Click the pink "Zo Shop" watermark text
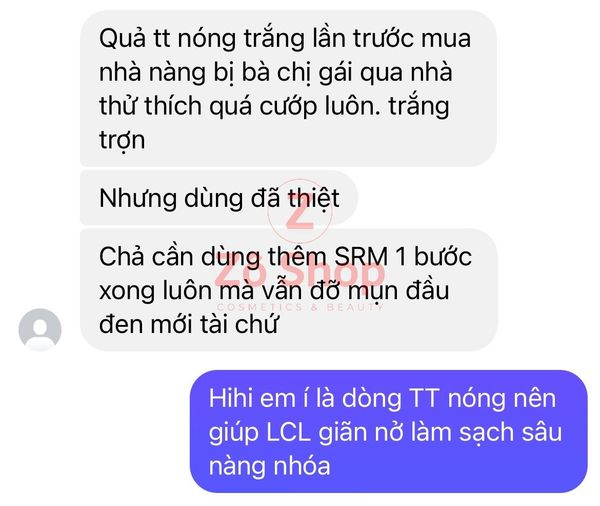 click(x=300, y=271)
